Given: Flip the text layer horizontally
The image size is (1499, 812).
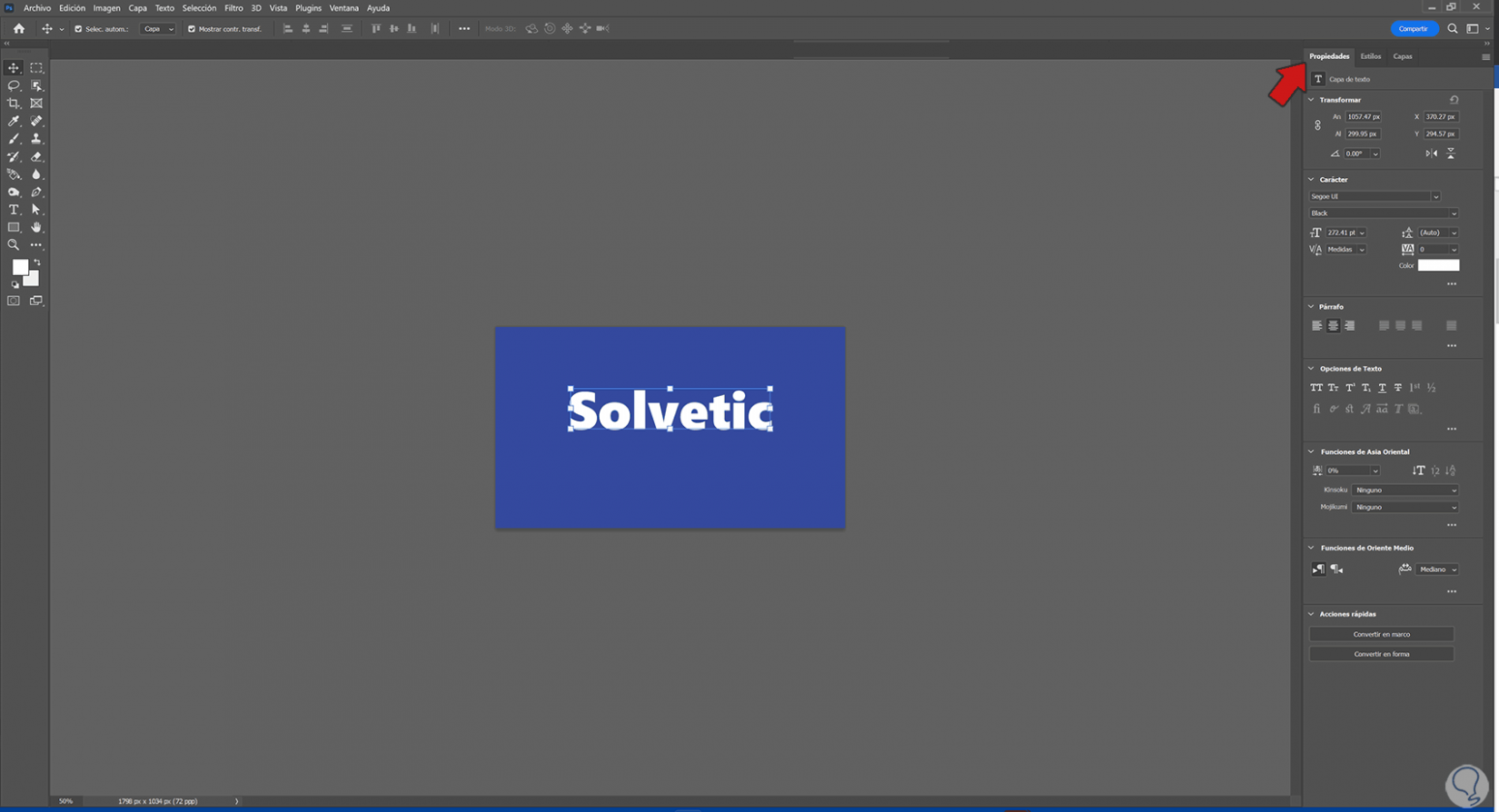Looking at the screenshot, I should (x=1432, y=153).
